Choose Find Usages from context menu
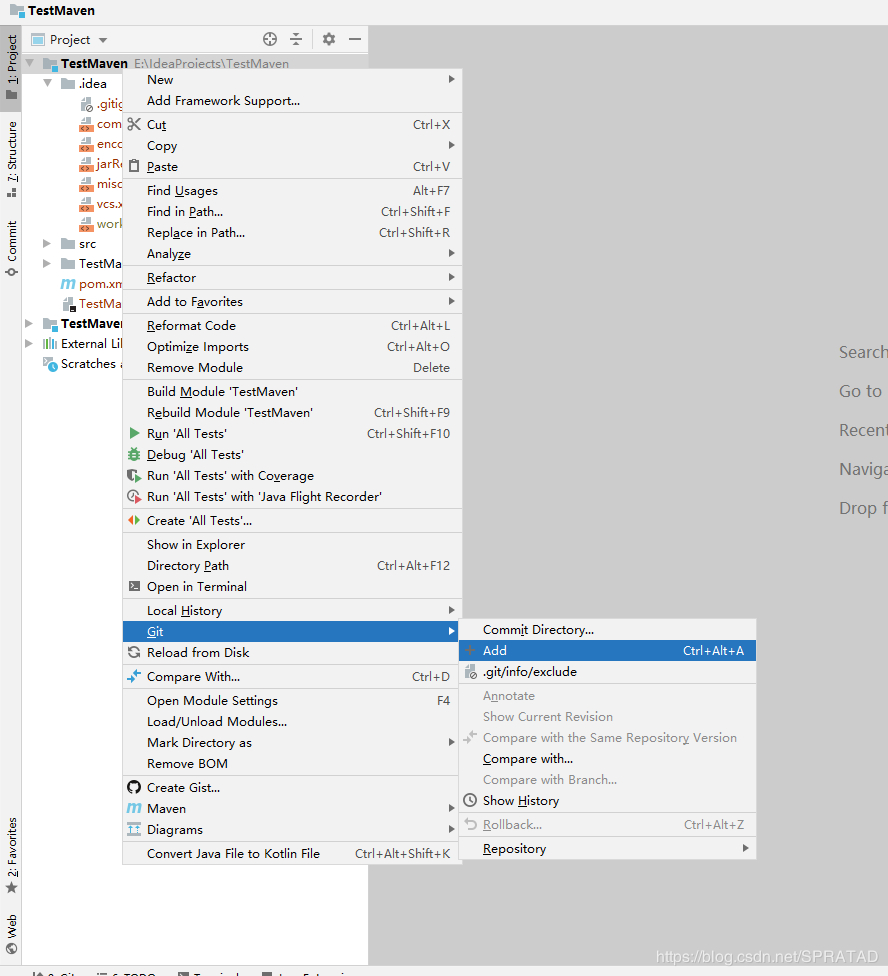This screenshot has width=888, height=976. click(292, 190)
